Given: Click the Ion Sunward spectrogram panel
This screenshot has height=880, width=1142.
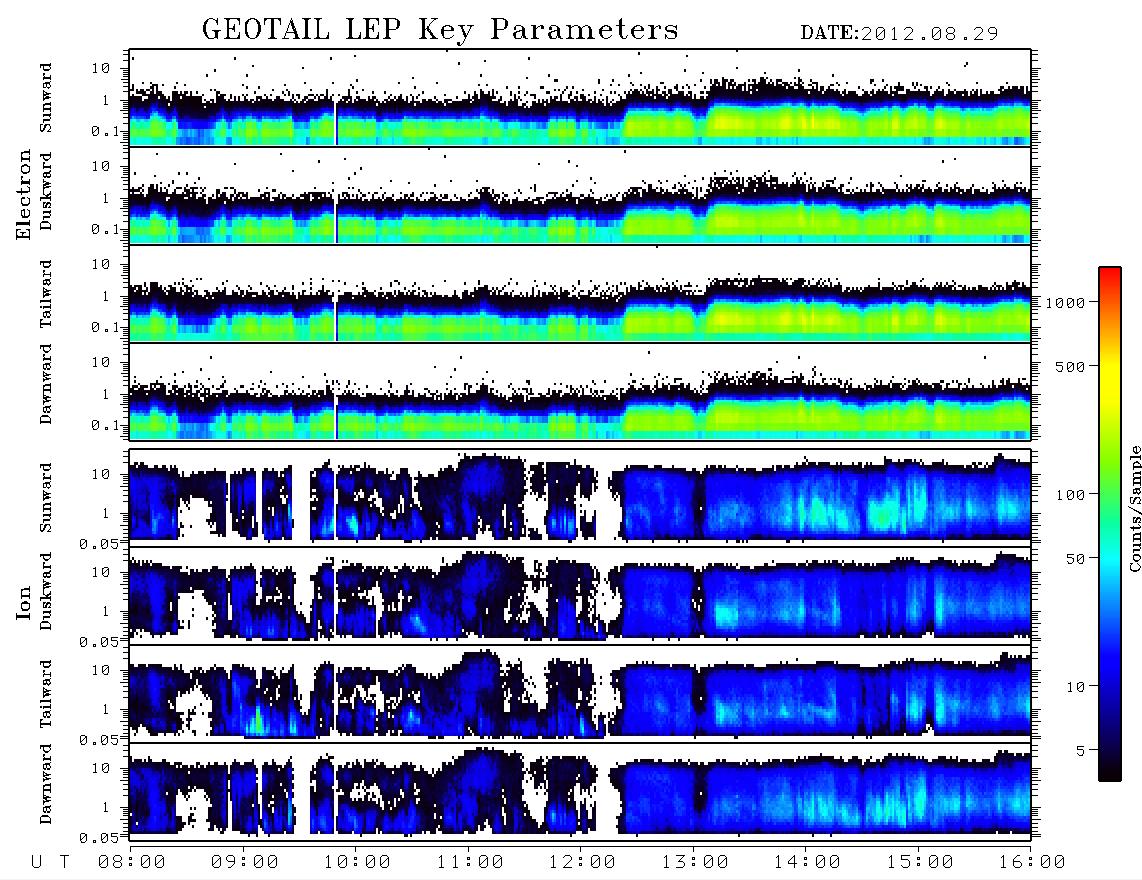Looking at the screenshot, I should [x=580, y=497].
